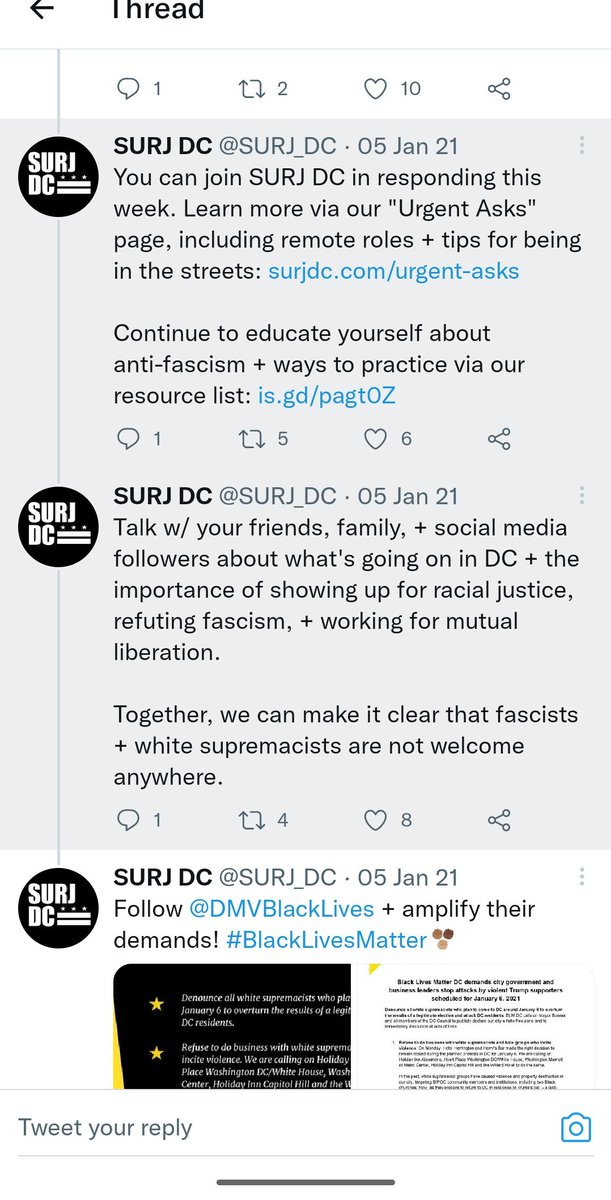611x1200 pixels.
Task: Reply to the "Urgent Asks" tweet
Action: 128,438
